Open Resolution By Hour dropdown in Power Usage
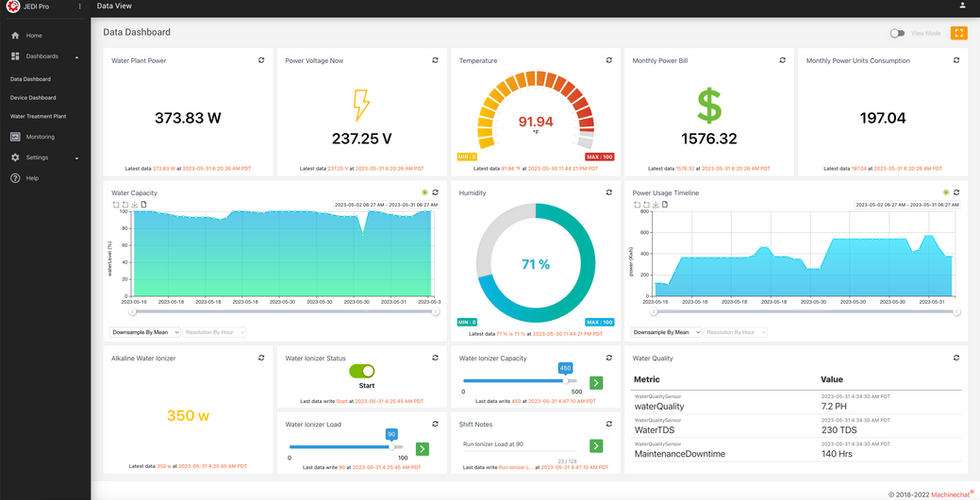The height and width of the screenshot is (500, 980). click(736, 332)
